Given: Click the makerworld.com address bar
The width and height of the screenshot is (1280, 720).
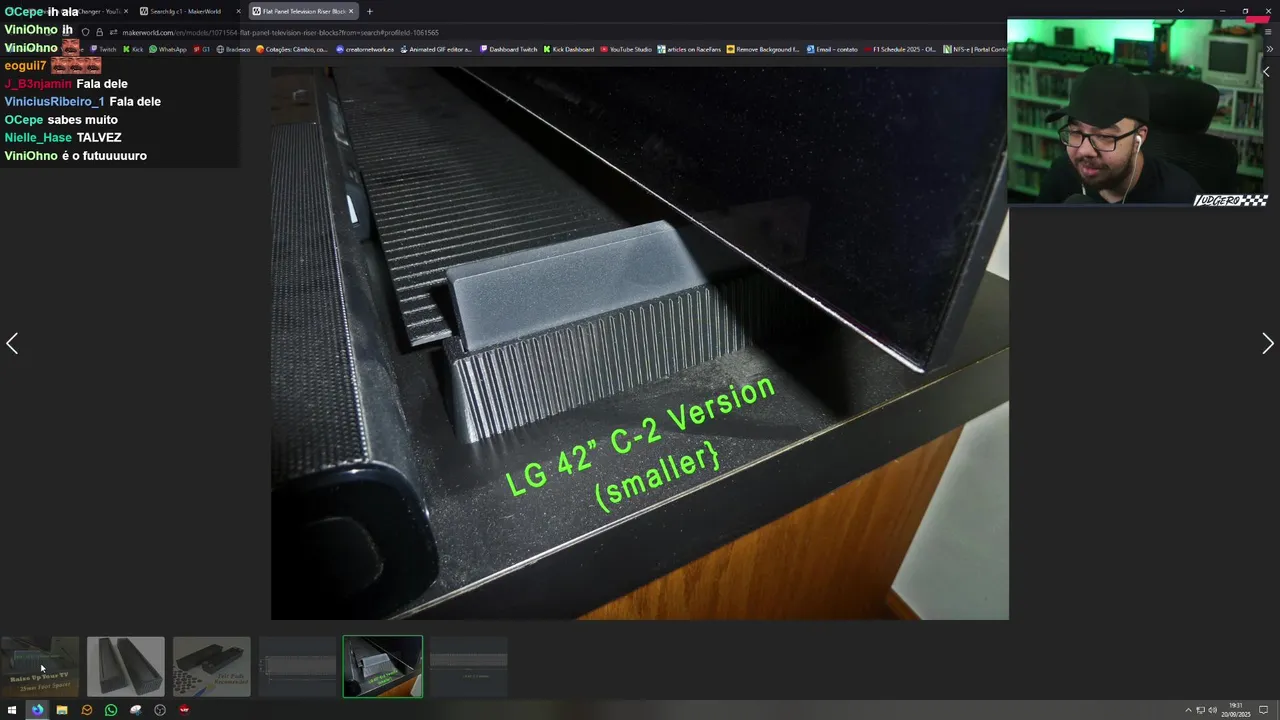Looking at the screenshot, I should point(280,32).
